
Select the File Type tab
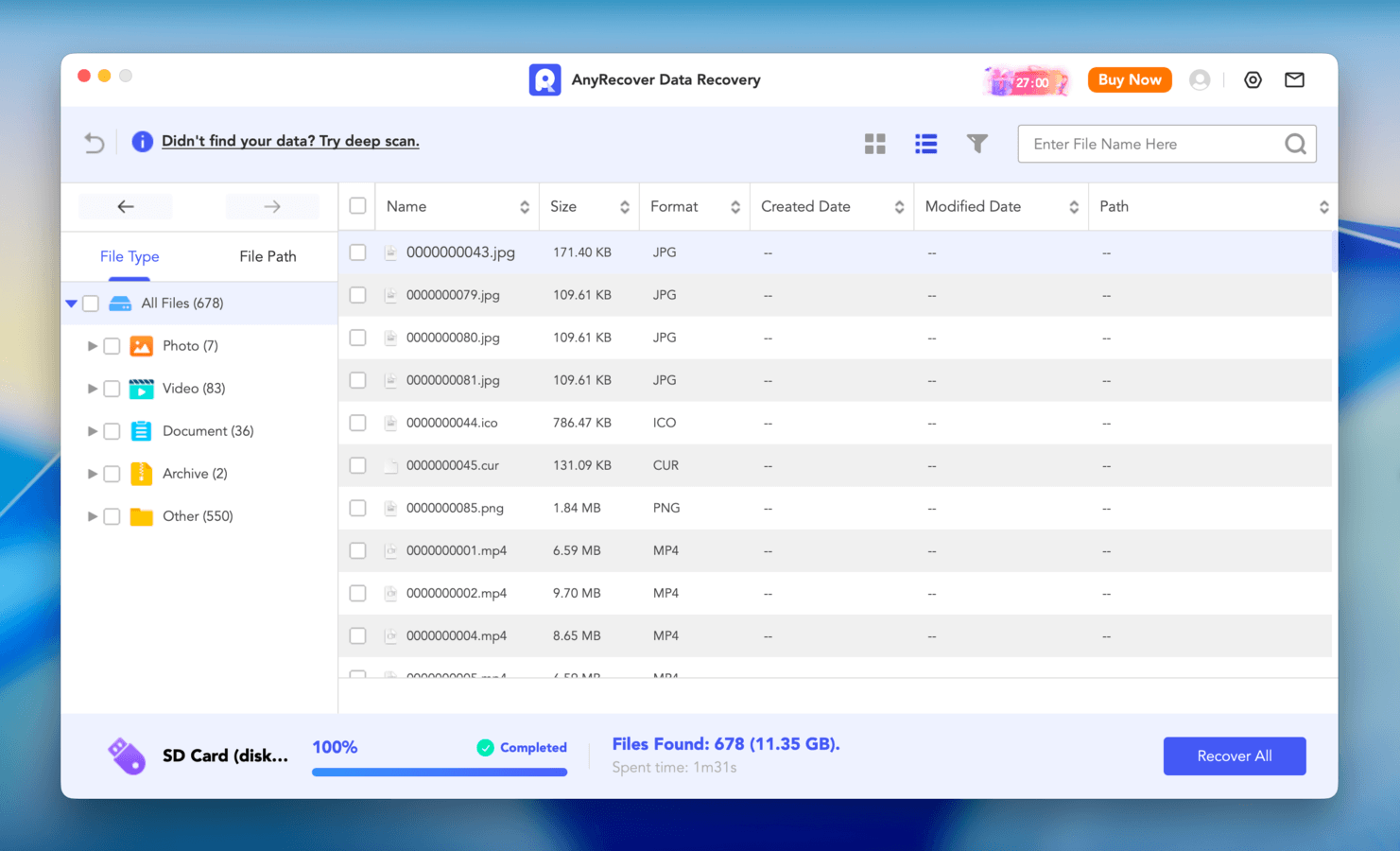coord(130,255)
